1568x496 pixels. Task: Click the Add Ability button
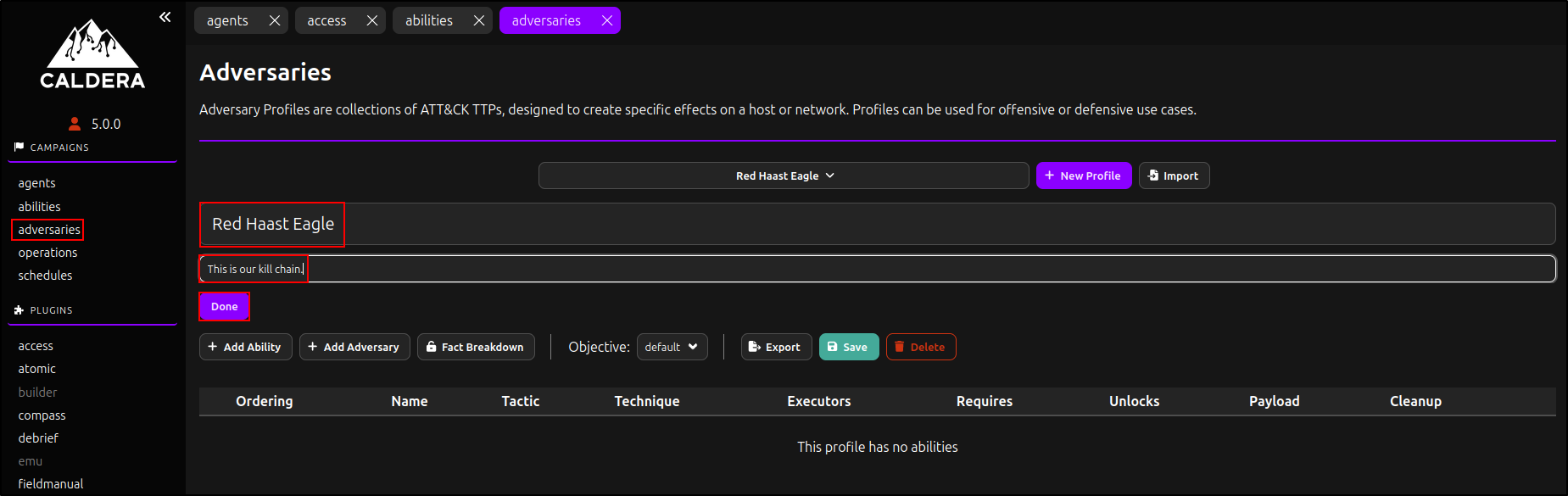pyautogui.click(x=245, y=347)
